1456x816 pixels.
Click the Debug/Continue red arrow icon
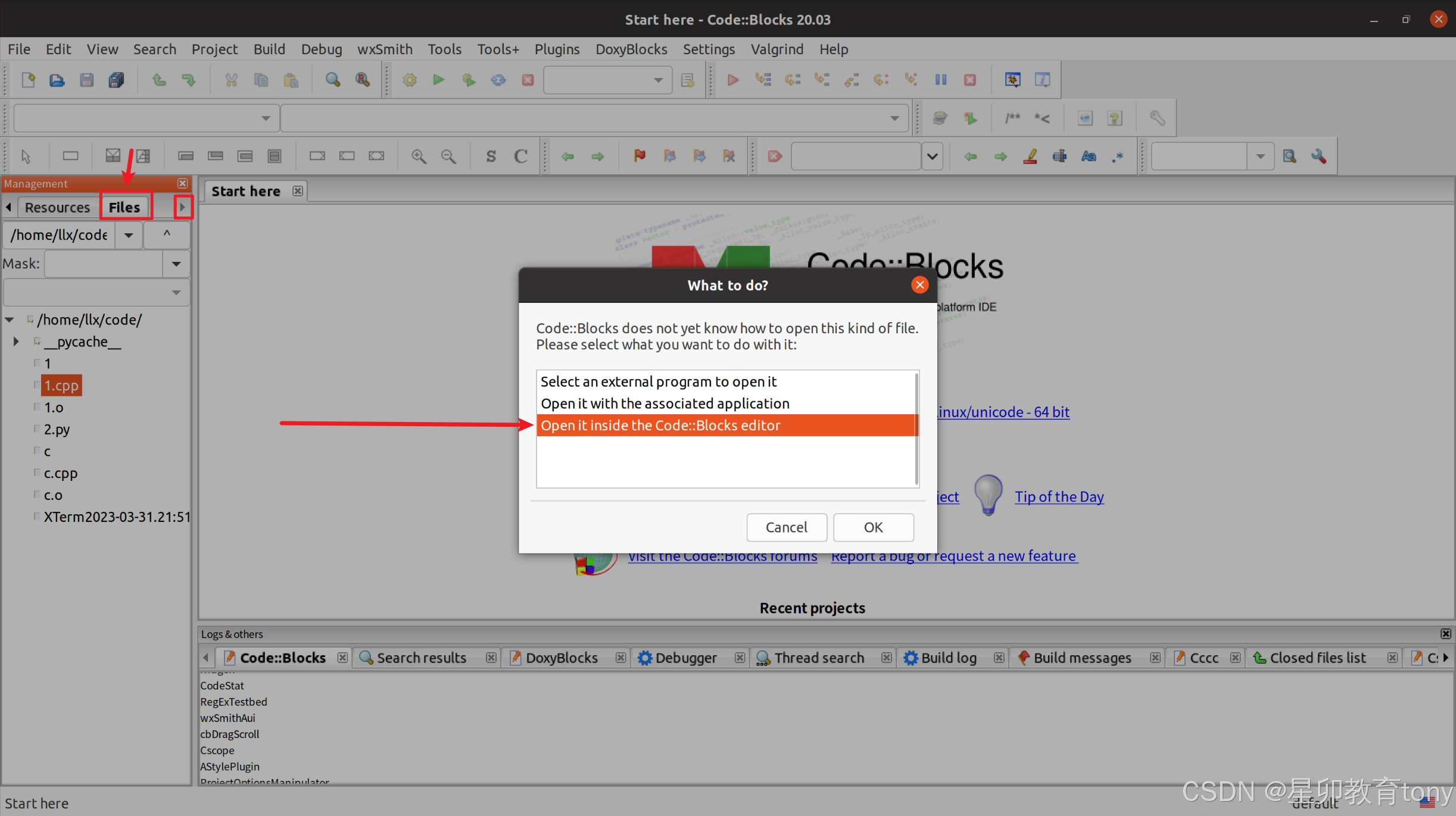(733, 80)
